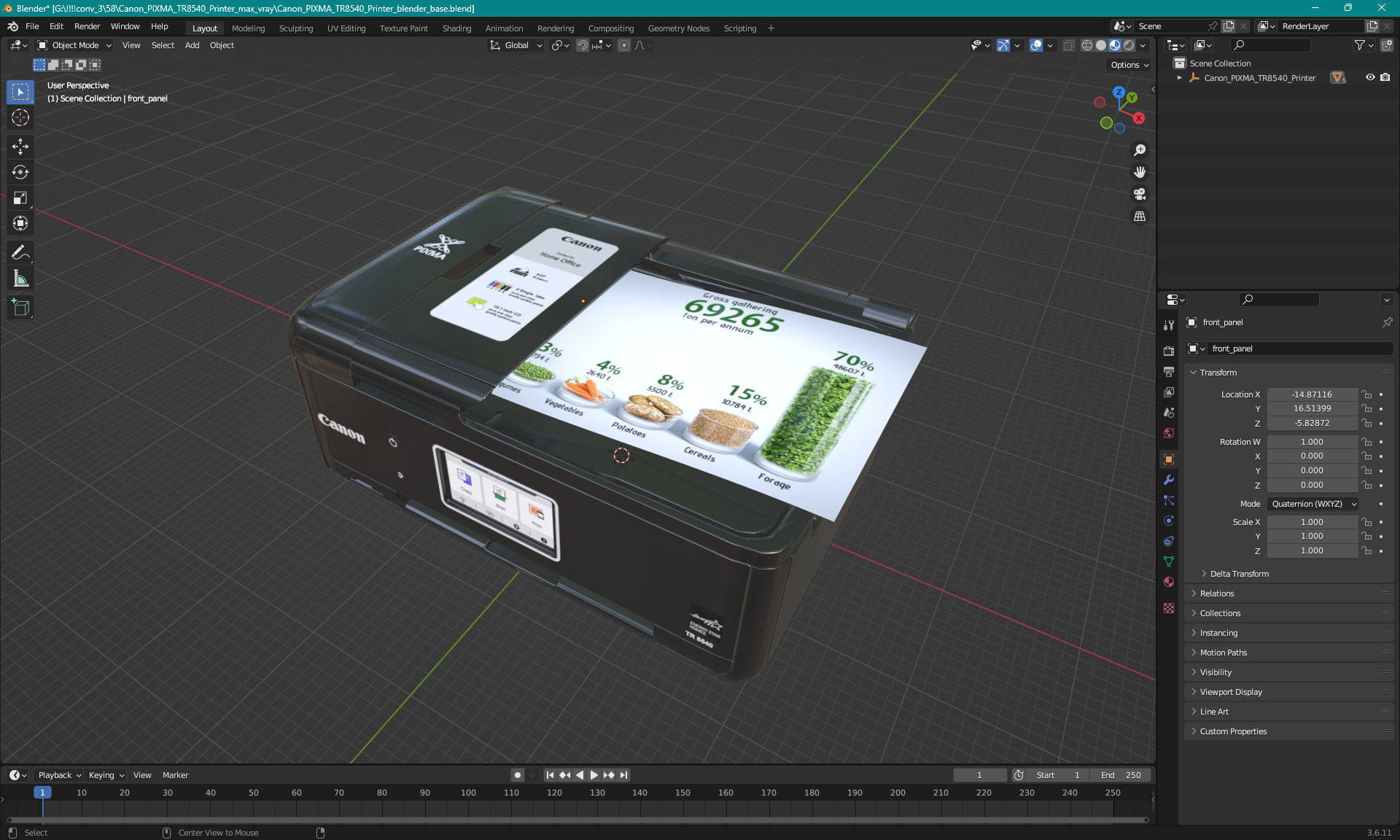
Task: Open the Output properties tab
Action: tap(1169, 372)
